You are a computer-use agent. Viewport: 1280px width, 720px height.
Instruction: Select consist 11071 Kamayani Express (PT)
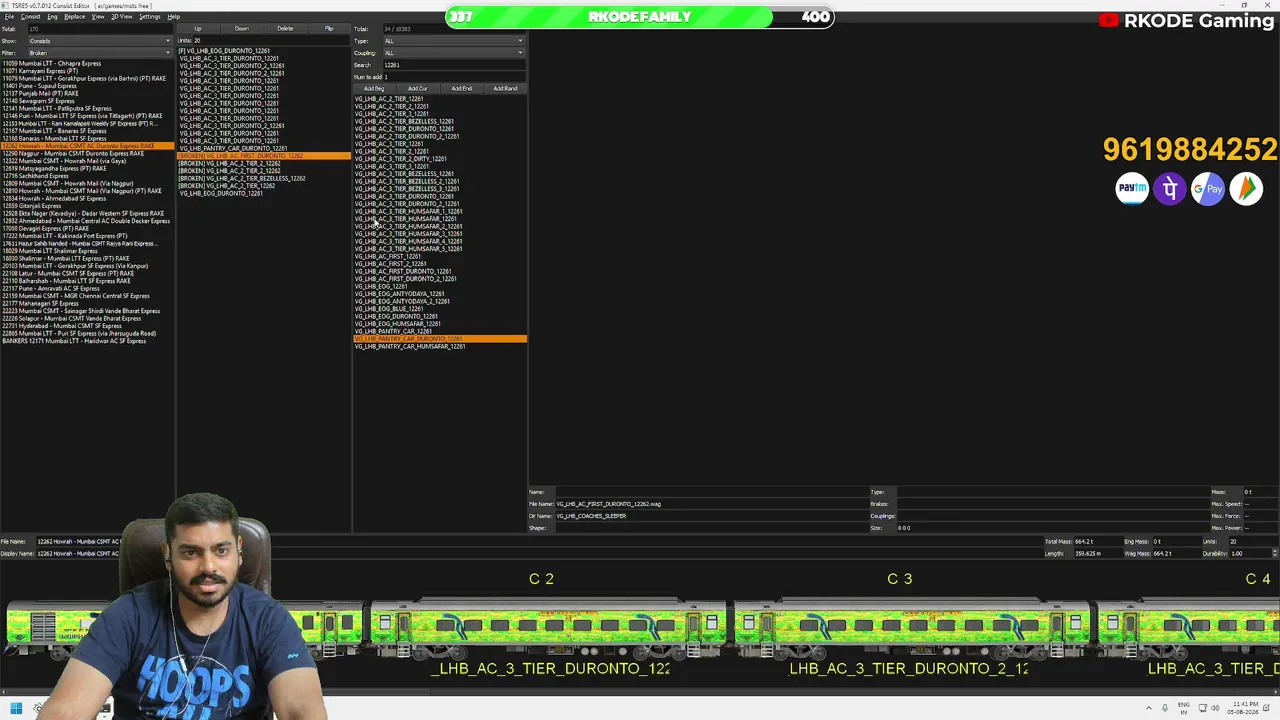(x=88, y=71)
